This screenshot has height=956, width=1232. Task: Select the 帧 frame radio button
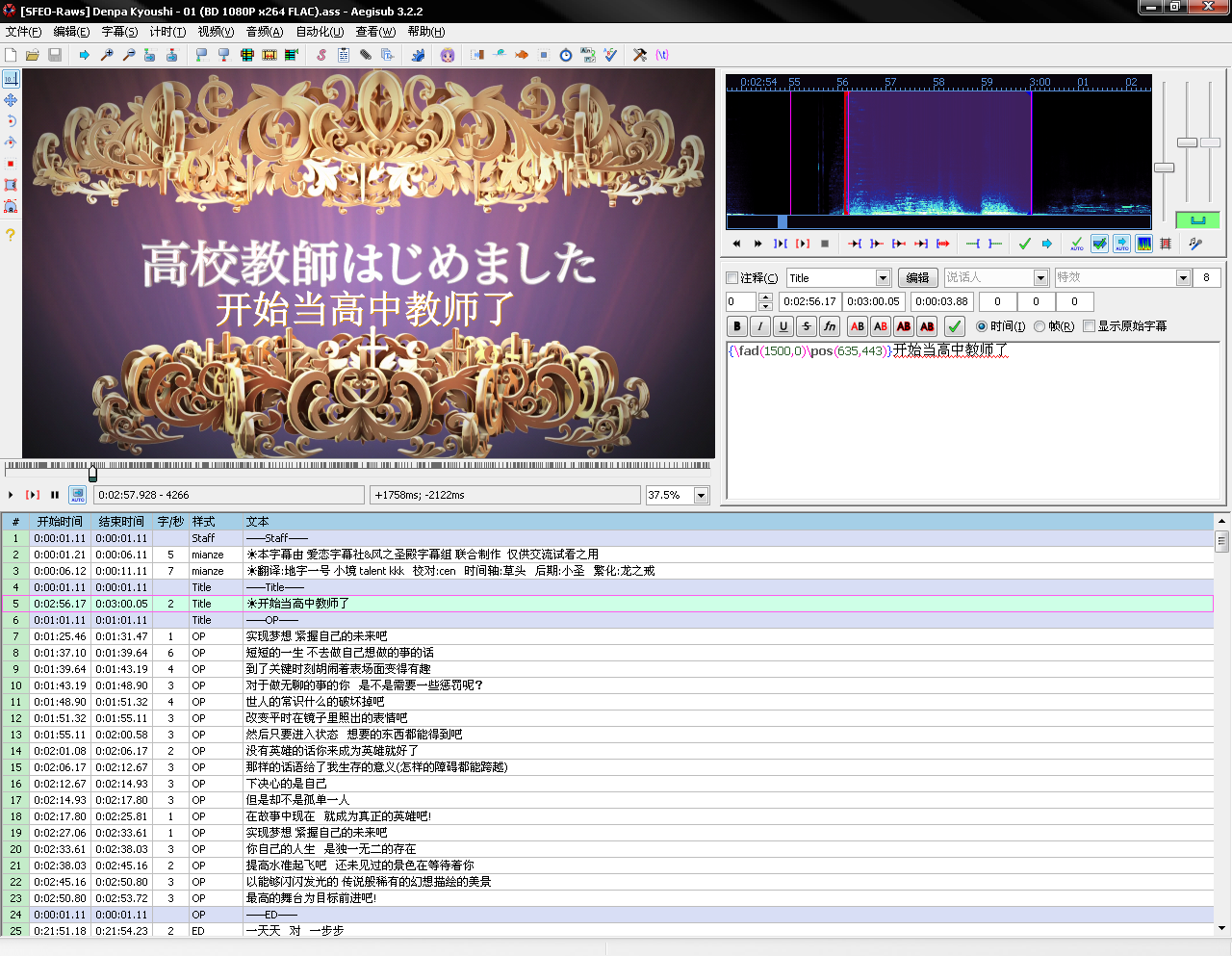click(1039, 326)
